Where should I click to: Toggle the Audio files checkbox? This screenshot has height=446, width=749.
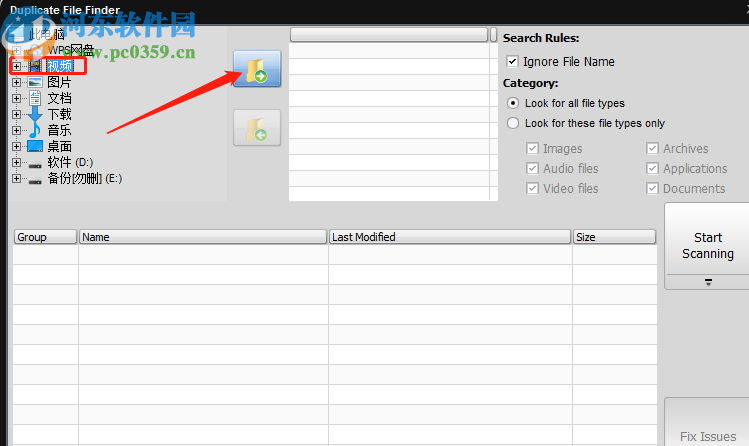pos(532,169)
